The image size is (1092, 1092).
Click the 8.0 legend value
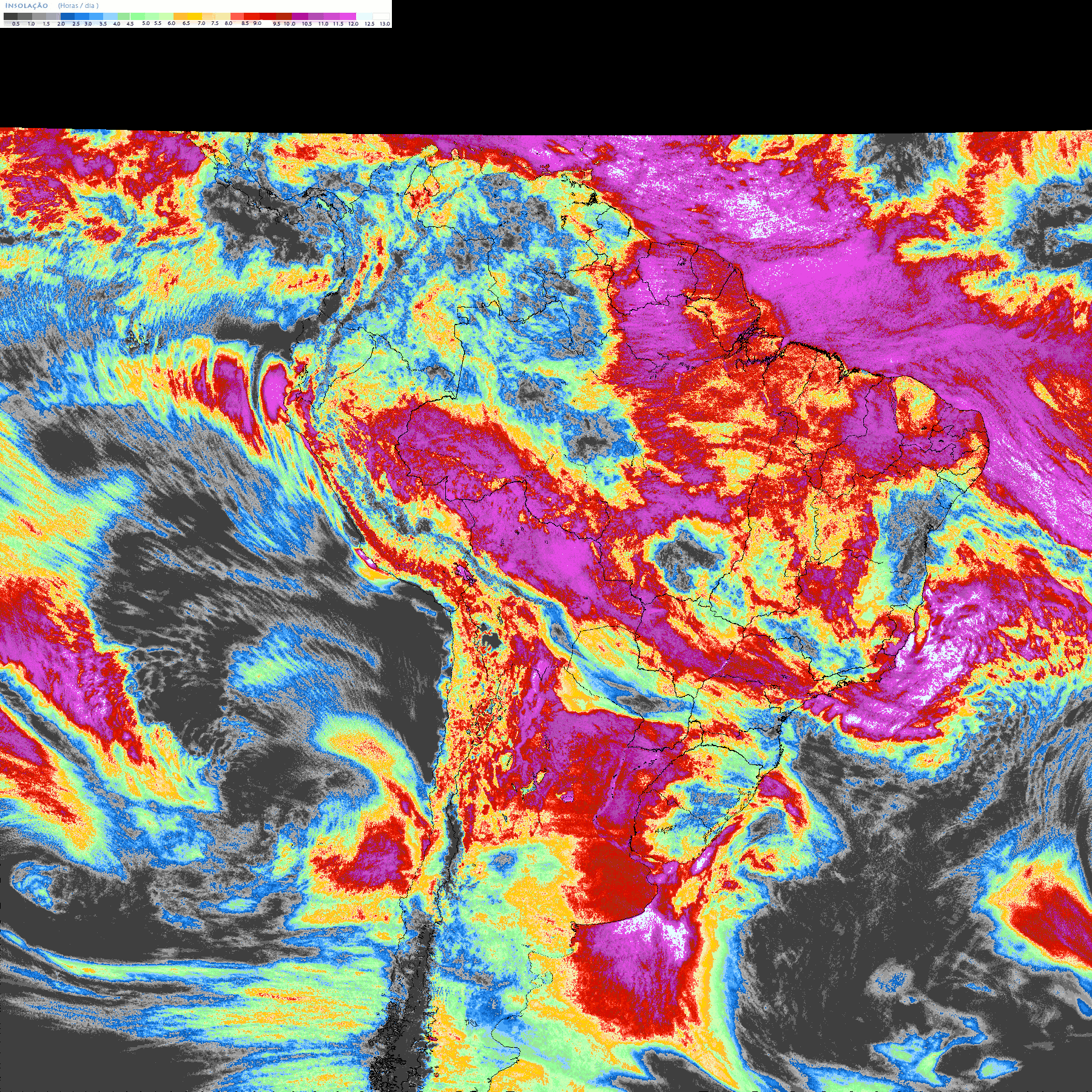229,23
